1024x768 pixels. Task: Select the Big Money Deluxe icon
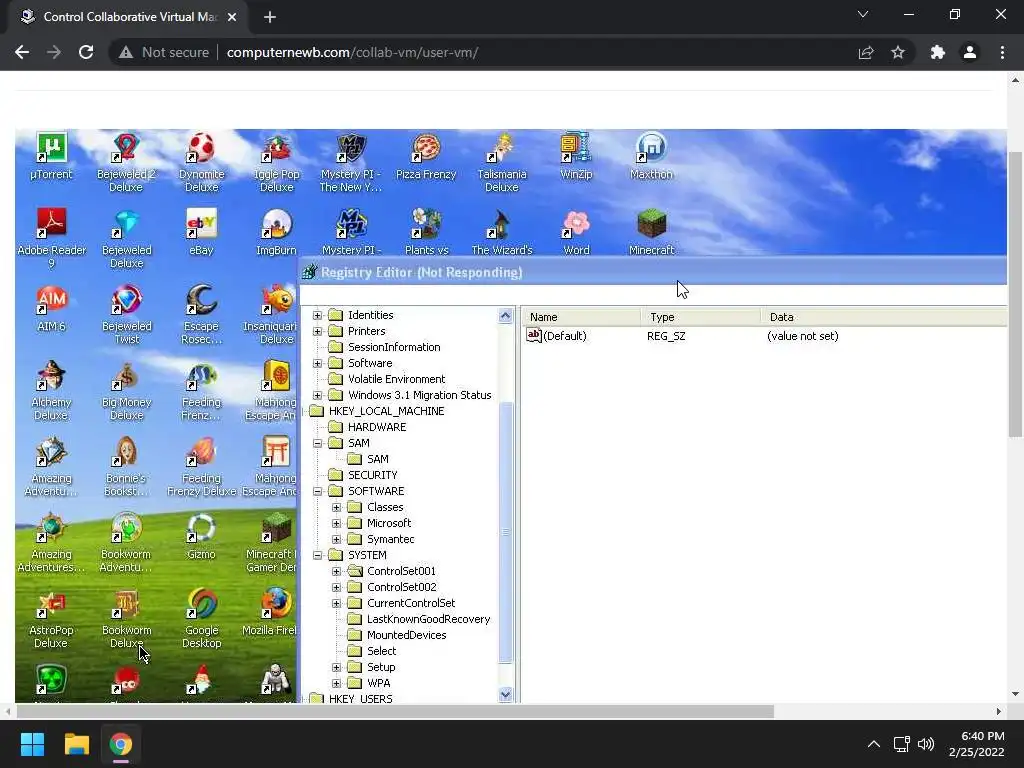click(126, 390)
